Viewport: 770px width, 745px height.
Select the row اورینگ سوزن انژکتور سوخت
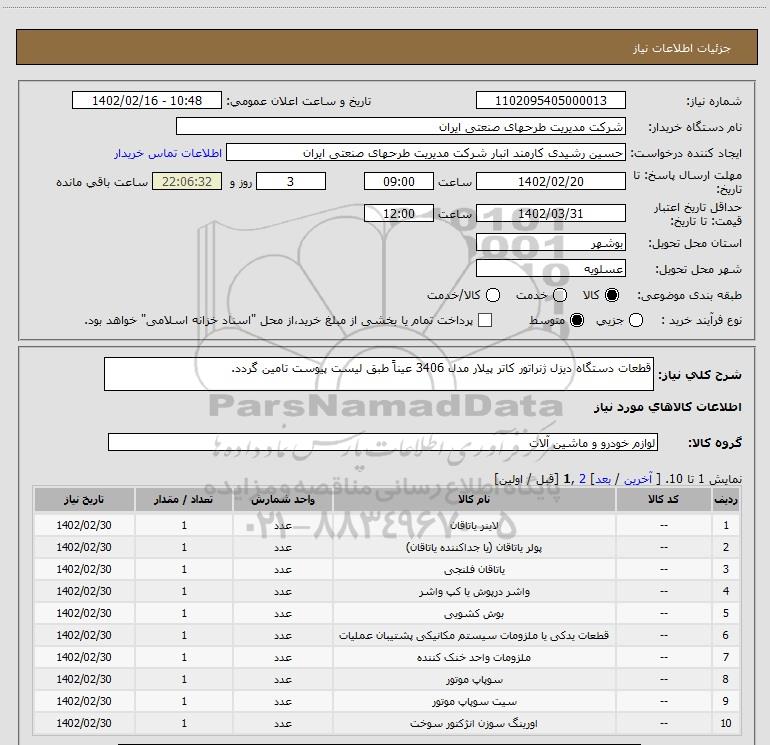[386, 723]
